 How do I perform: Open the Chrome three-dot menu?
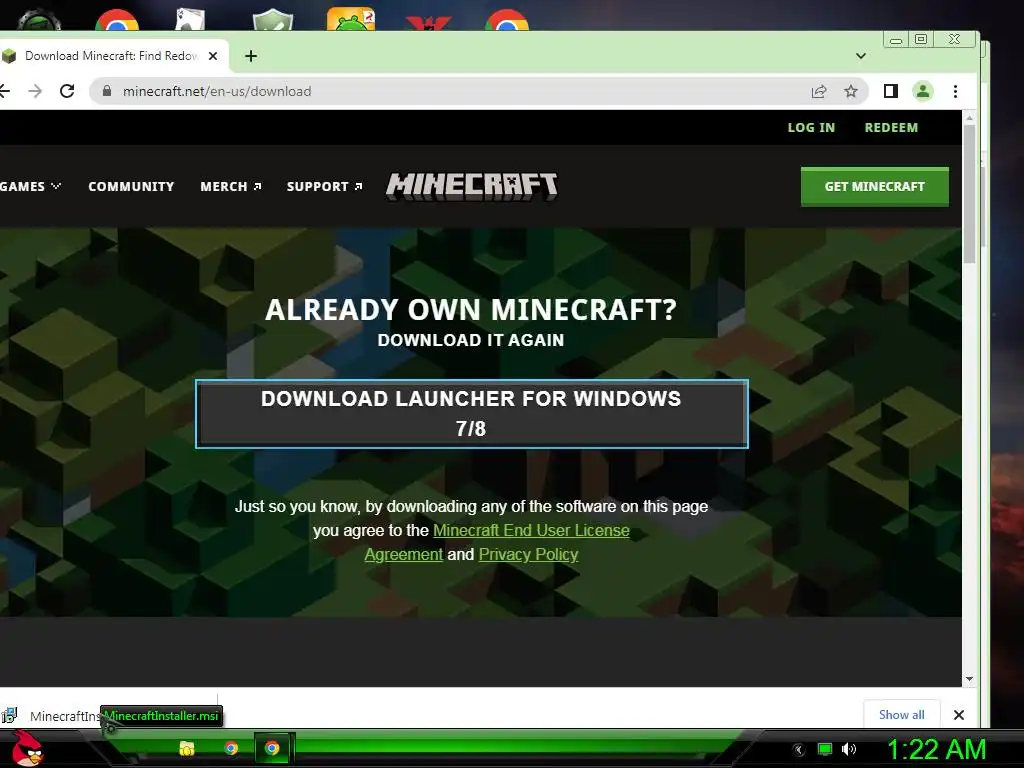(x=955, y=91)
